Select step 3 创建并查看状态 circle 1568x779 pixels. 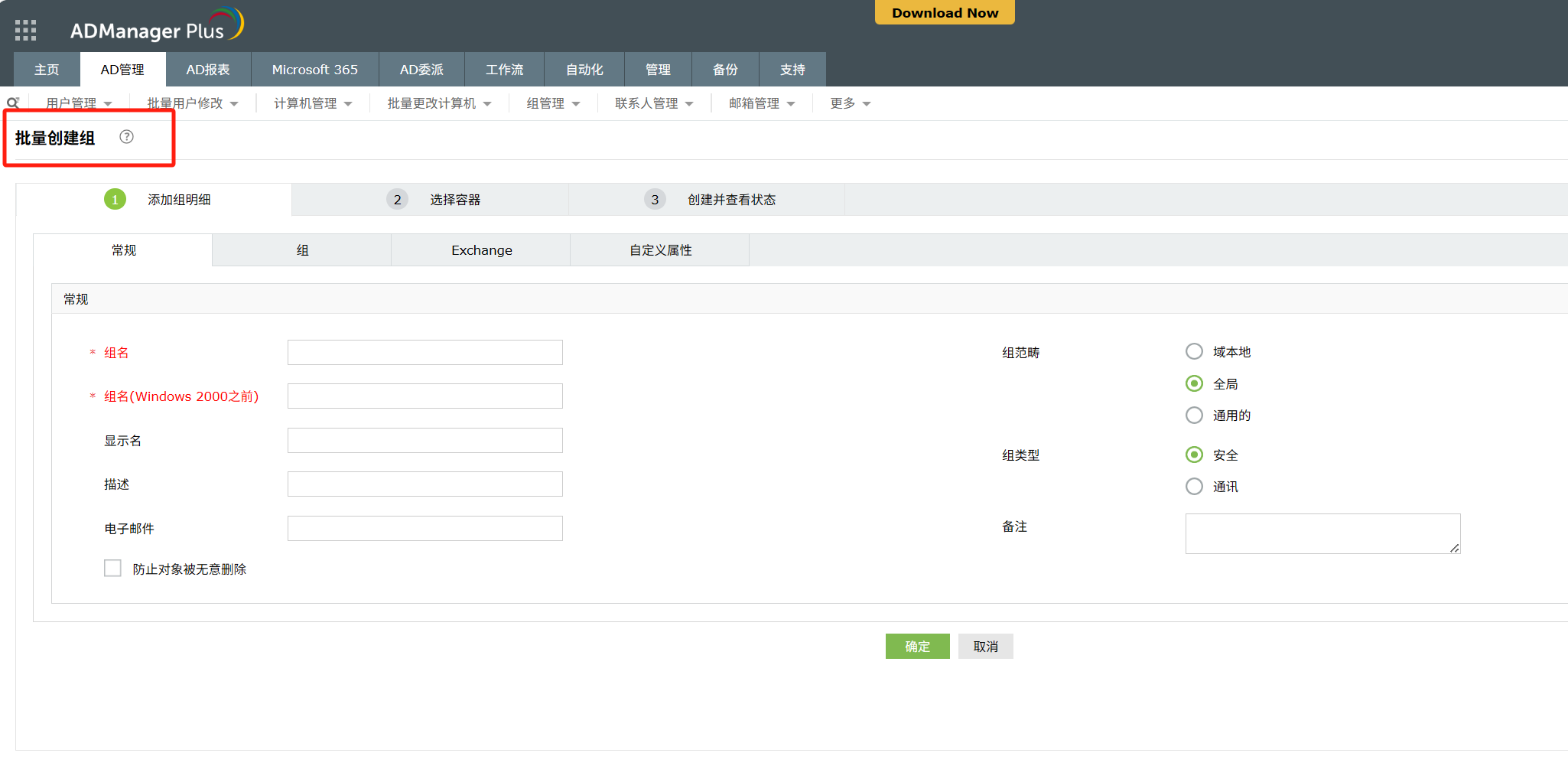tap(654, 200)
